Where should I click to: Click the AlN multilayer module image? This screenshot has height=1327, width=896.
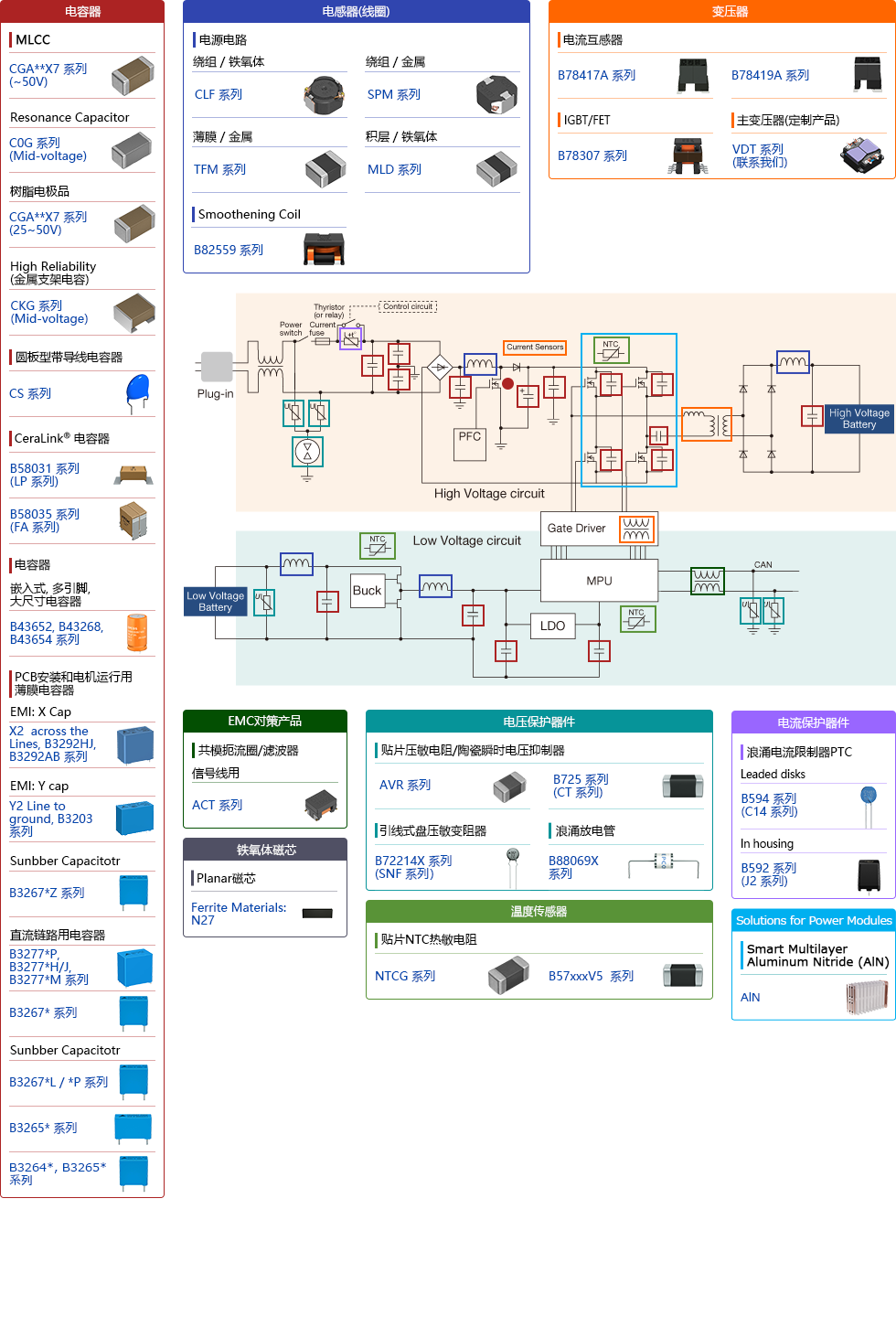pos(867,998)
